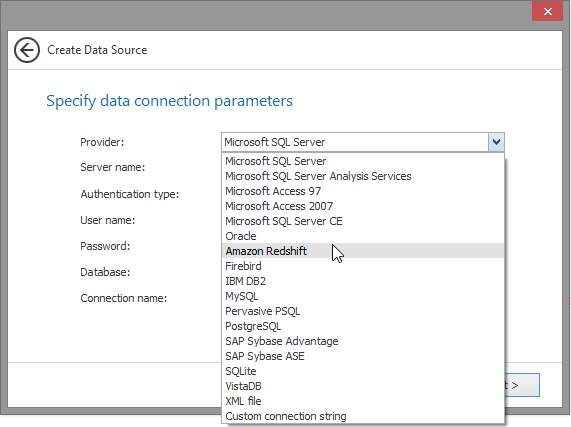
Task: Close the Create Data Source dialog
Action: point(547,12)
